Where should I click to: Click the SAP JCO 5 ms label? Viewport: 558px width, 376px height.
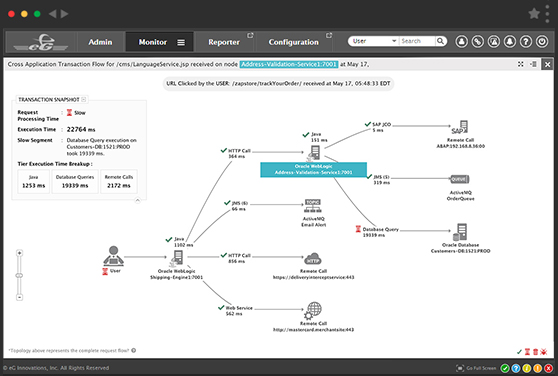tap(378, 127)
